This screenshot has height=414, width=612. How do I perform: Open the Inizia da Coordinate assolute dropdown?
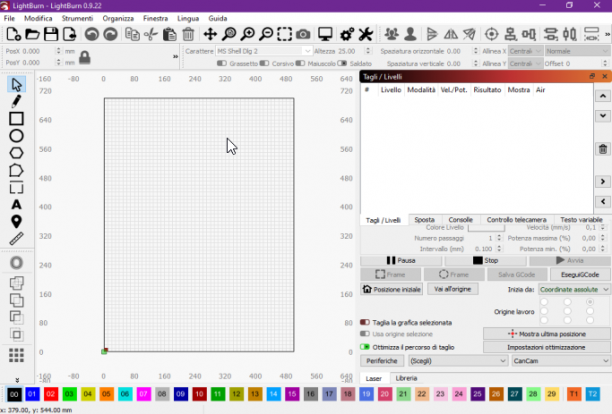(574, 289)
